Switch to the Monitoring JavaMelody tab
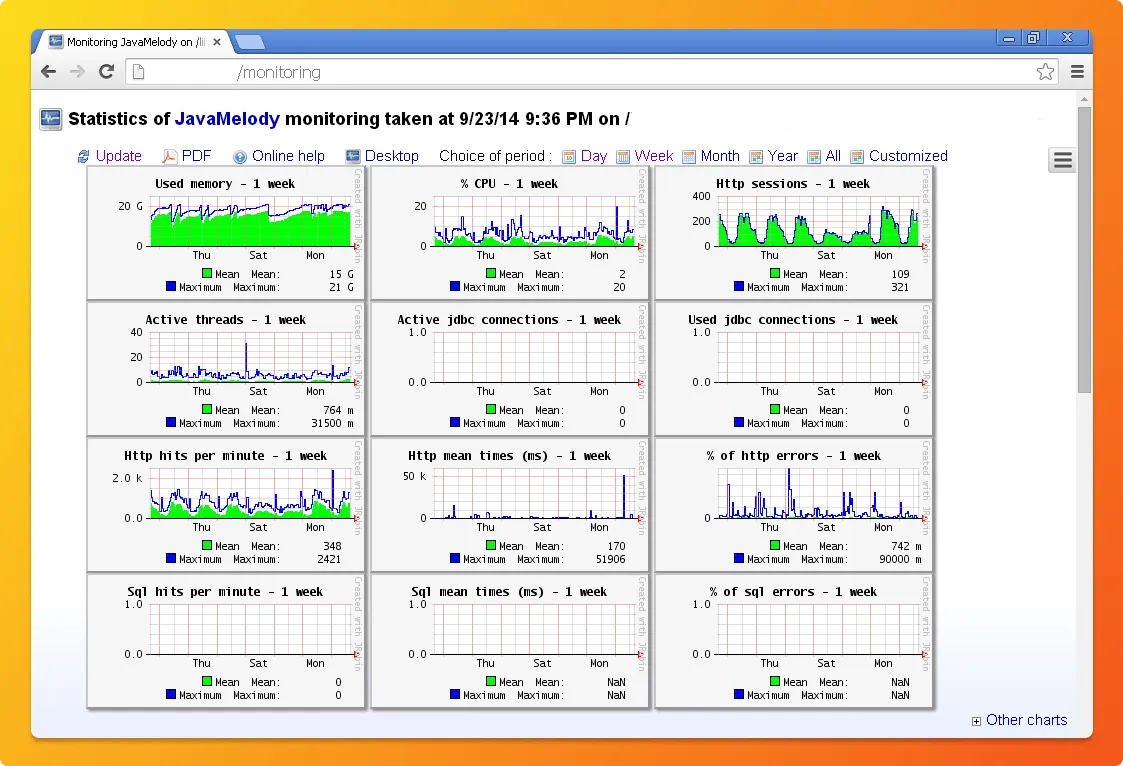 point(130,42)
